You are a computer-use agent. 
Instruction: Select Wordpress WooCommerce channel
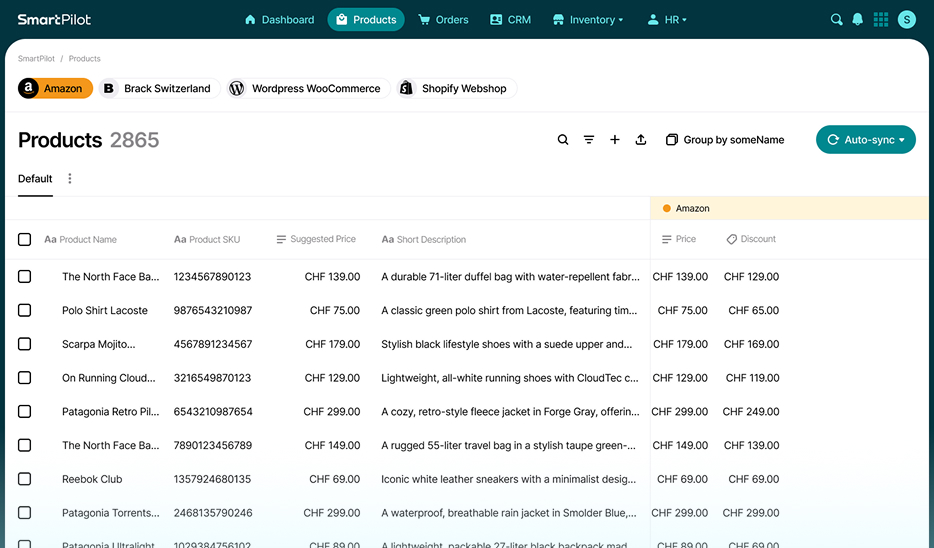point(308,88)
